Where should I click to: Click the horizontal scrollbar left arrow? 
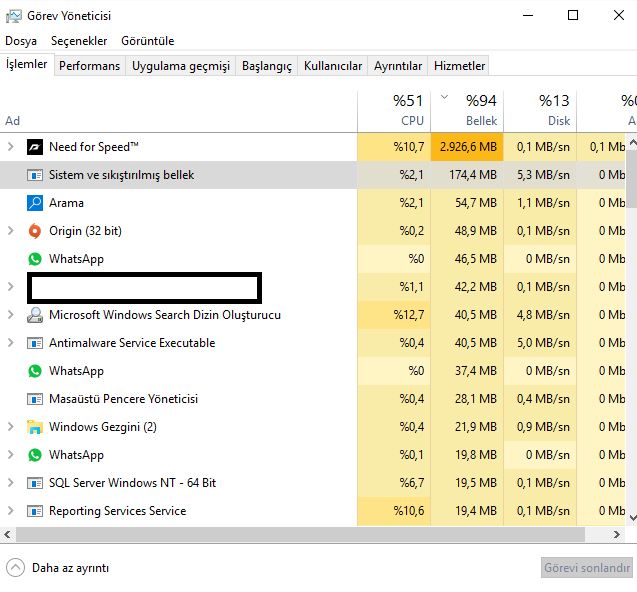tap(7, 534)
